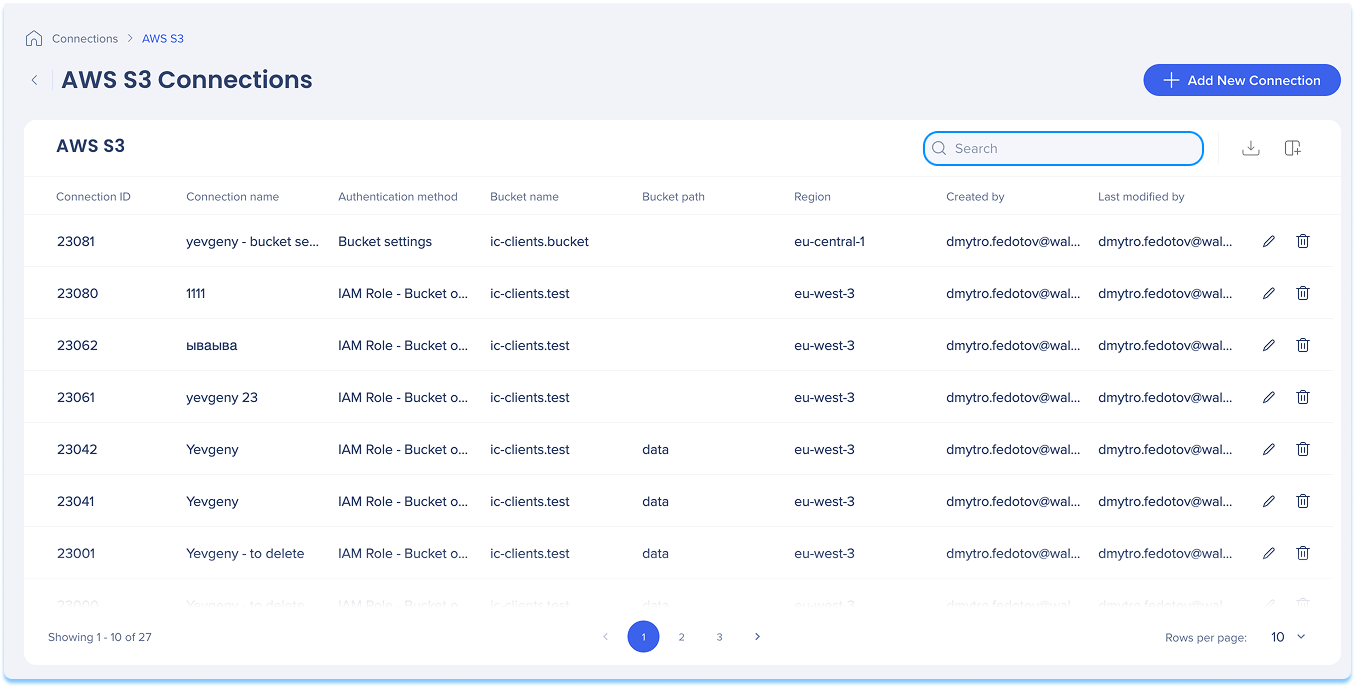This screenshot has width=1355, height=687.
Task: Edit connection 23080
Action: coord(1269,293)
